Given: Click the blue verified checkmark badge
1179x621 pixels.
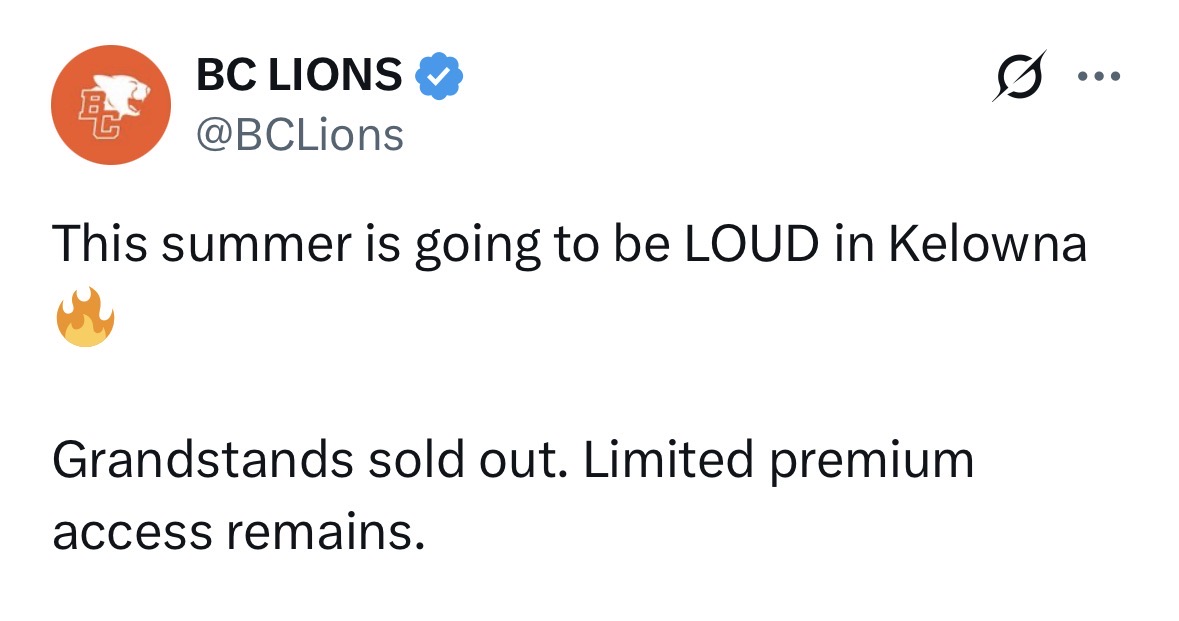Looking at the screenshot, I should pyautogui.click(x=439, y=76).
